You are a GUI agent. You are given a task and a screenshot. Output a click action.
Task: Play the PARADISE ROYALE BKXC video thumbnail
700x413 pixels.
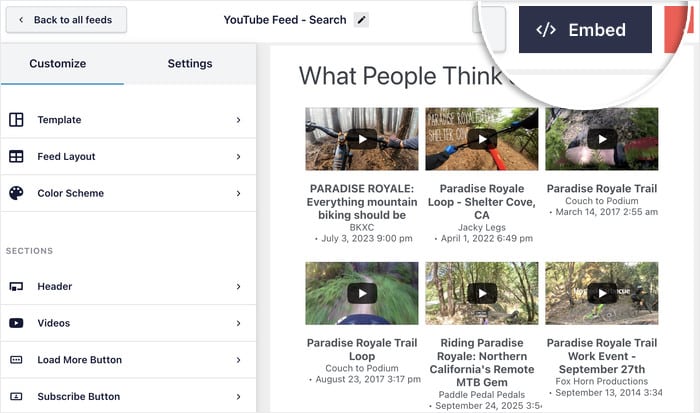[x=361, y=139]
